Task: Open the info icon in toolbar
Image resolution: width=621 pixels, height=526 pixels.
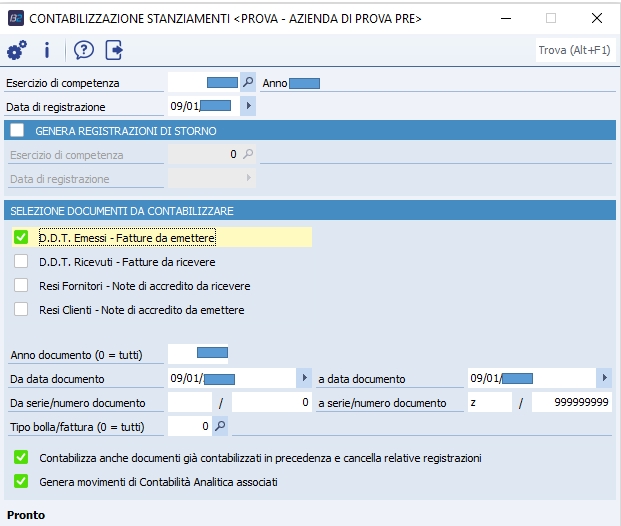Action: pos(47,50)
